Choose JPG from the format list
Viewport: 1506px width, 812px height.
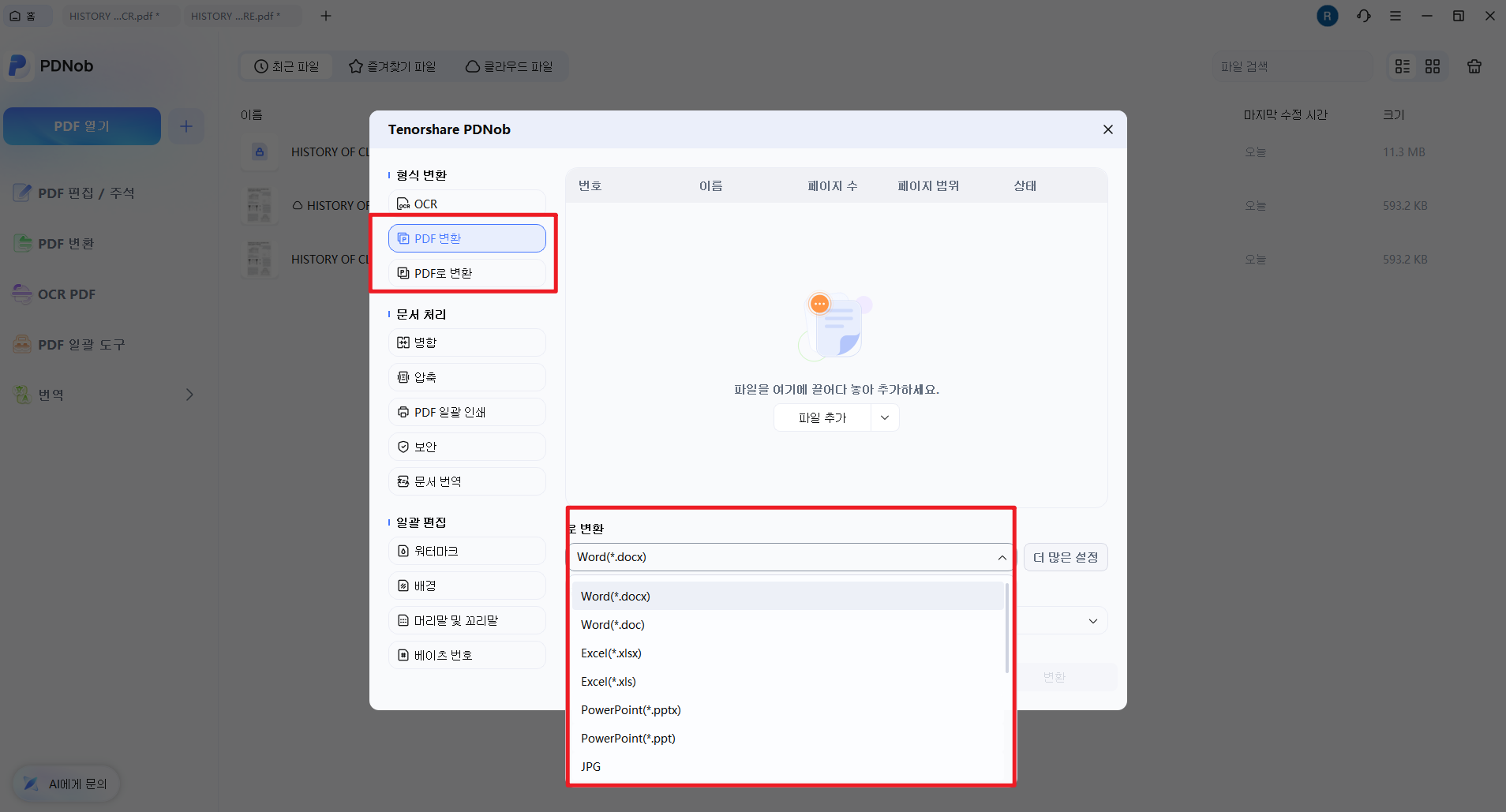(787, 767)
